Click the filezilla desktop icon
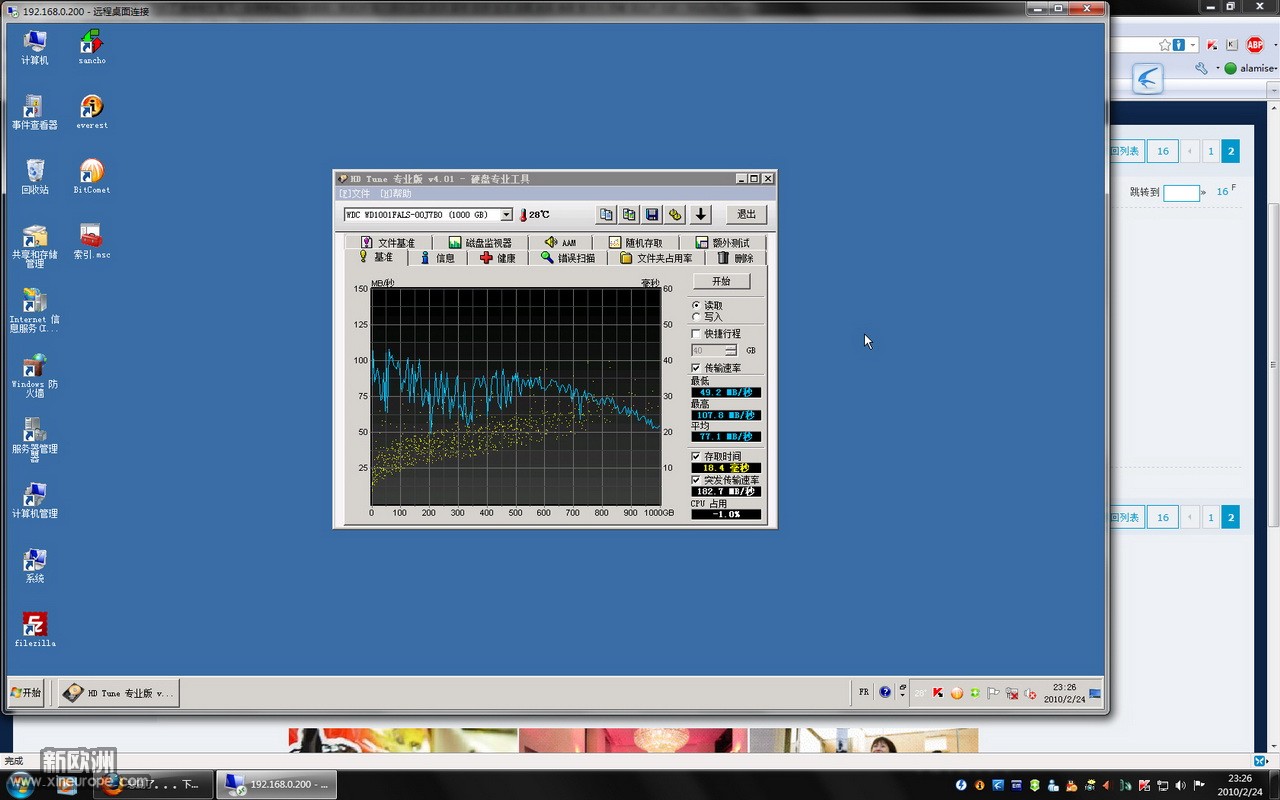 pyautogui.click(x=35, y=630)
